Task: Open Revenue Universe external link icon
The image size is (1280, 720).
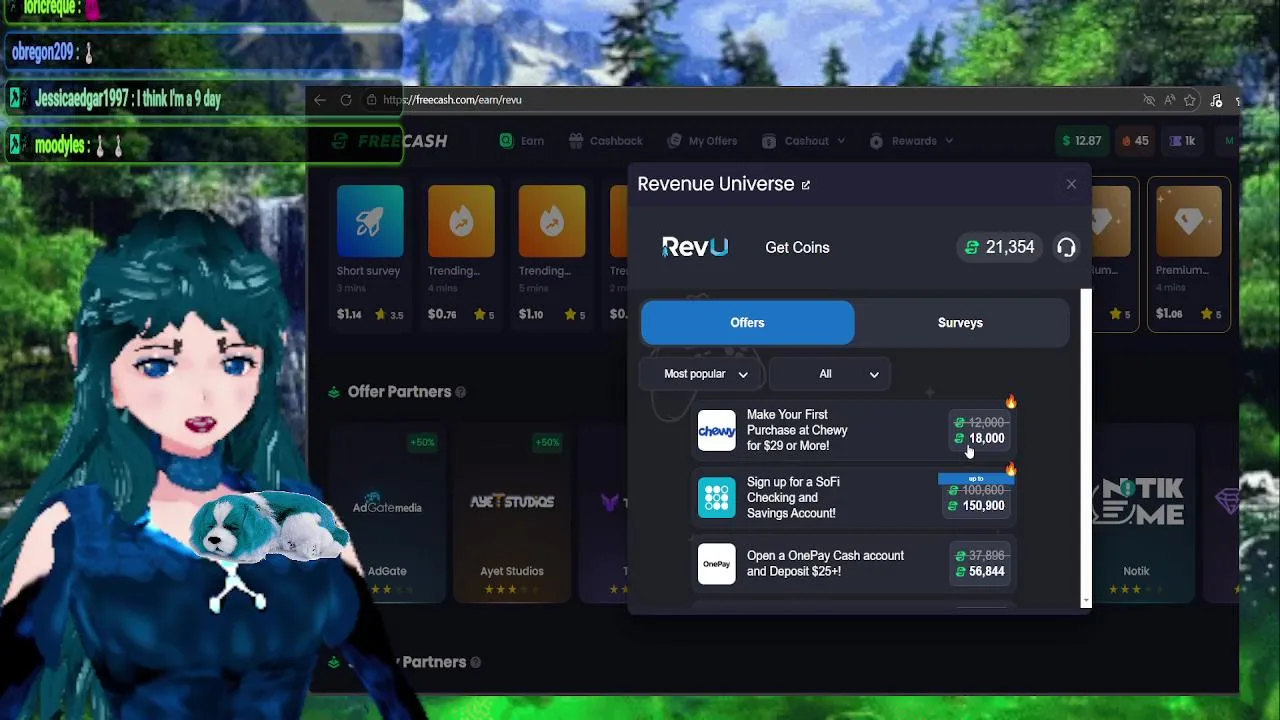Action: coord(805,185)
